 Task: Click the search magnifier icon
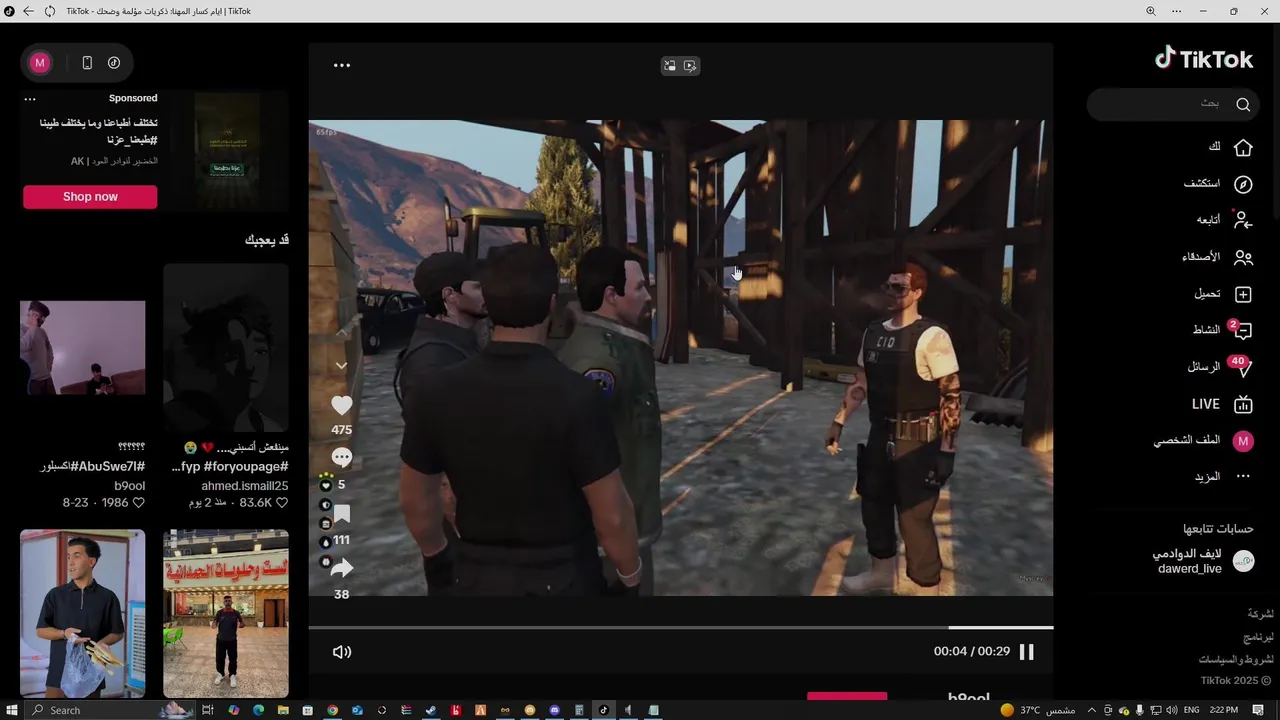(1243, 104)
